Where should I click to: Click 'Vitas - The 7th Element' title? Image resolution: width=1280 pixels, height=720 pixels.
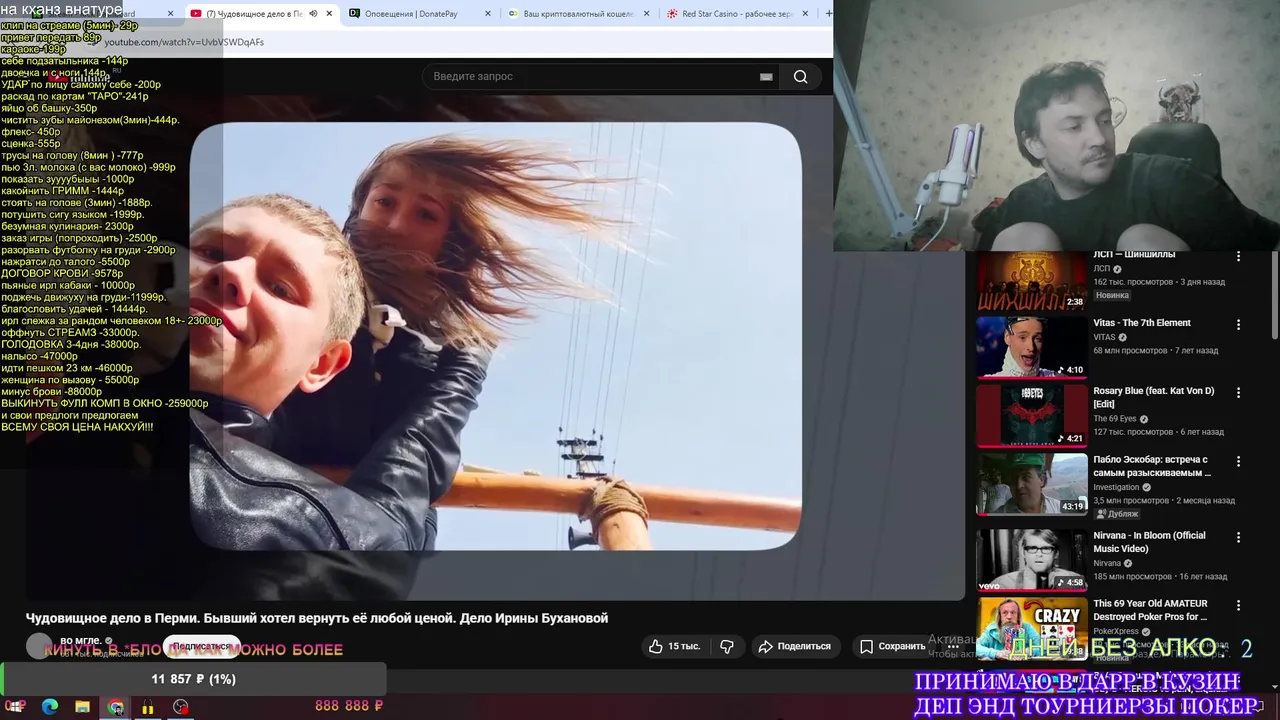pos(1141,323)
